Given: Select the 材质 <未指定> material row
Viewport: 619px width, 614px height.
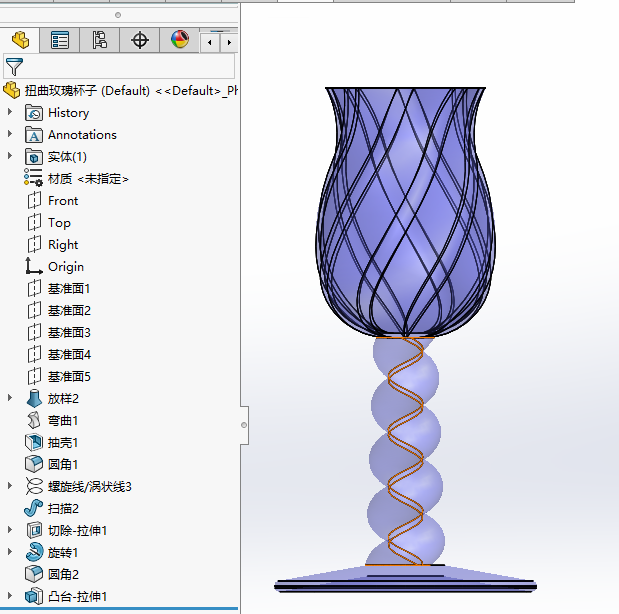Looking at the screenshot, I should tap(77, 179).
